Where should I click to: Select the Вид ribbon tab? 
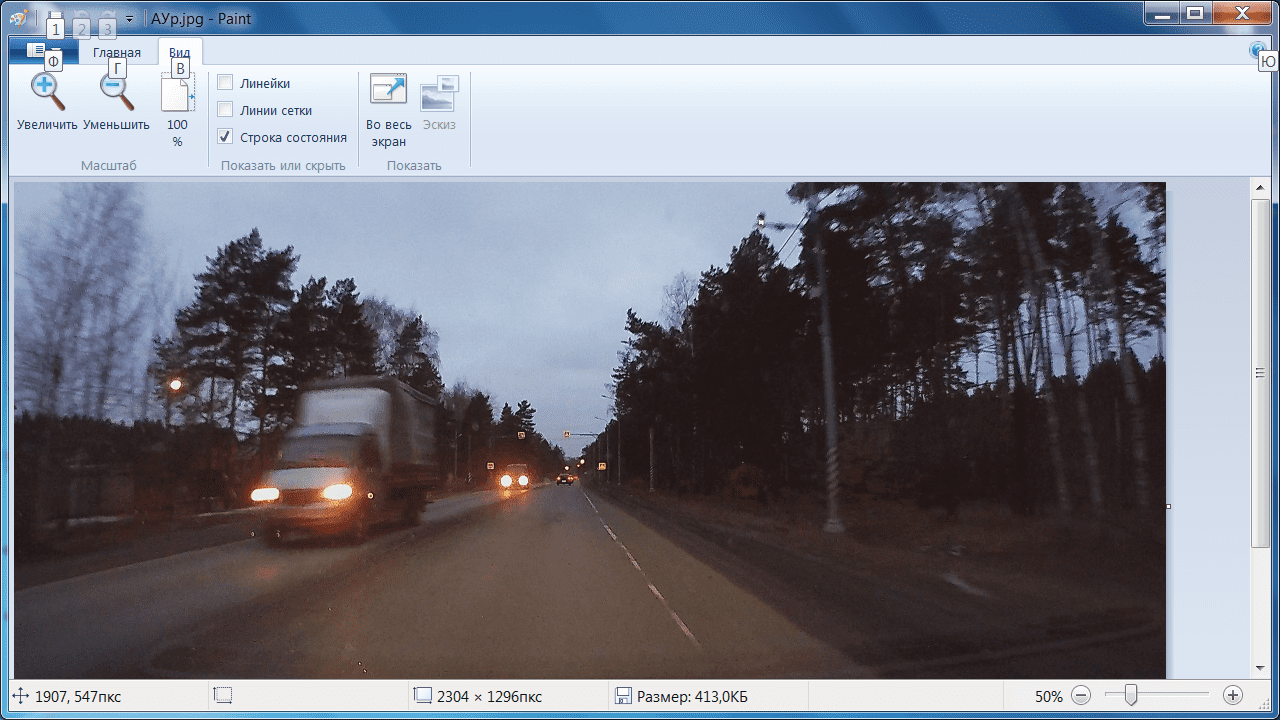click(180, 53)
